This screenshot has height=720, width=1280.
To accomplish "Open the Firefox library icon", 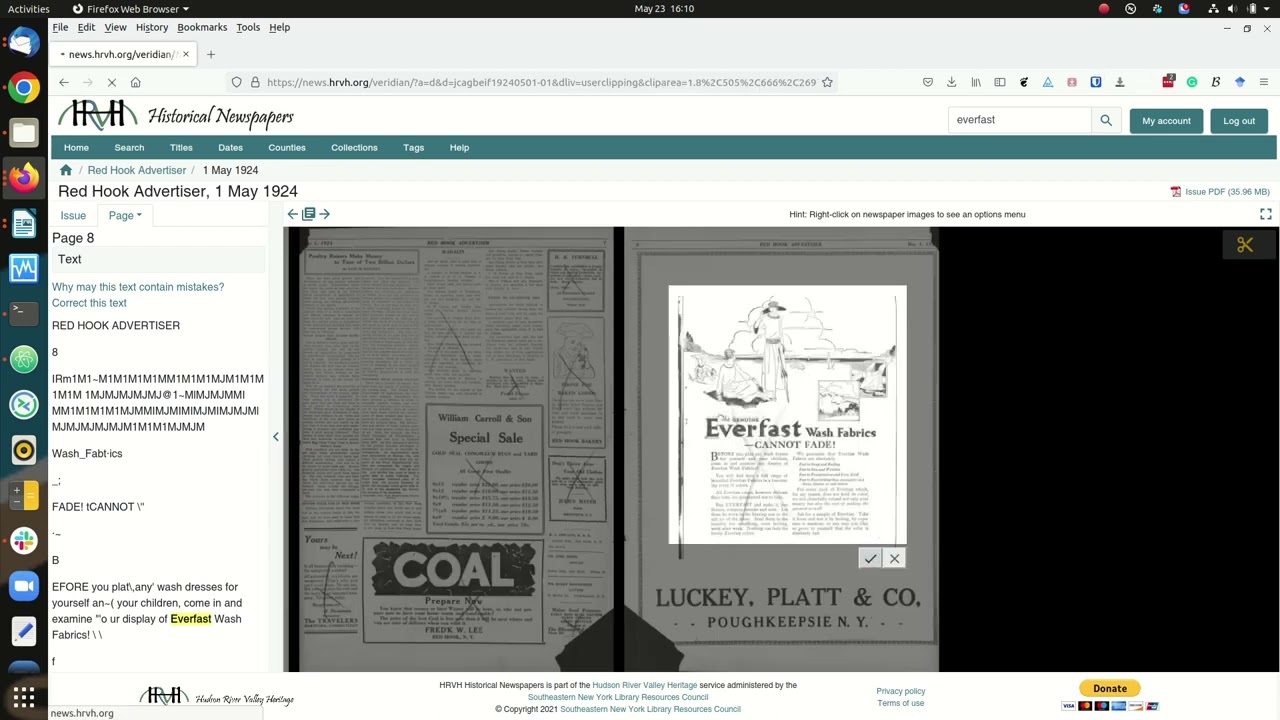I will [976, 82].
